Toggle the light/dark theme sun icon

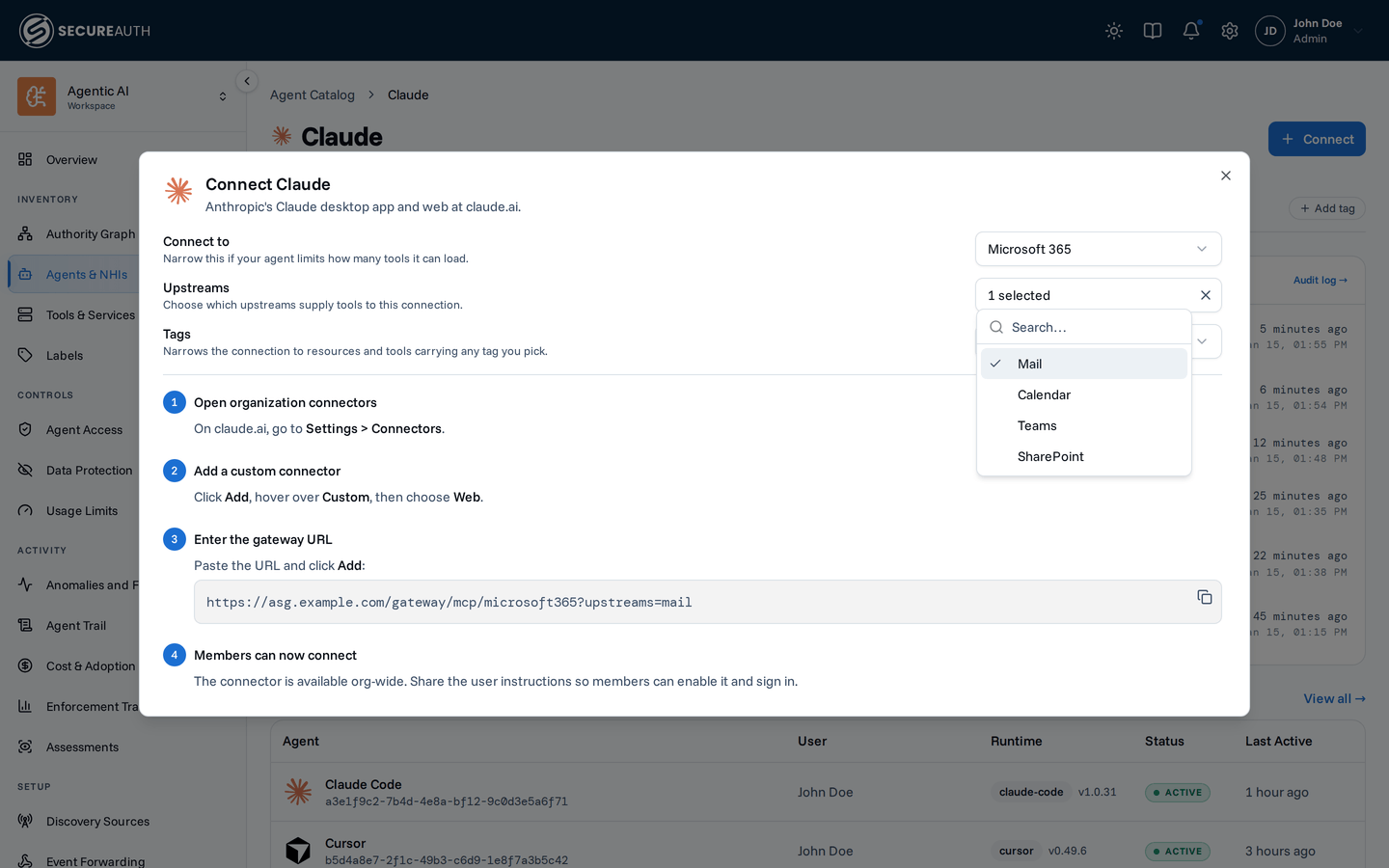click(1114, 31)
